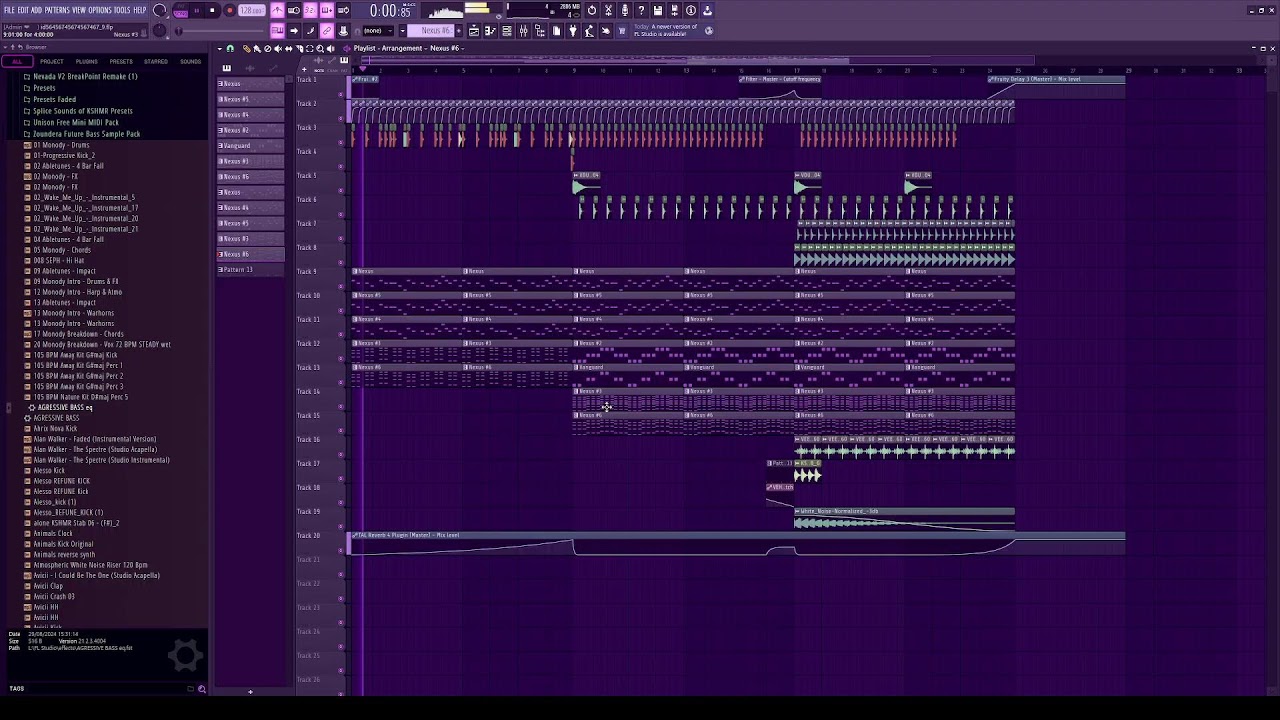Screen dimensions: 1280x720
Task: Open the piano roll icon
Action: coord(490,29)
